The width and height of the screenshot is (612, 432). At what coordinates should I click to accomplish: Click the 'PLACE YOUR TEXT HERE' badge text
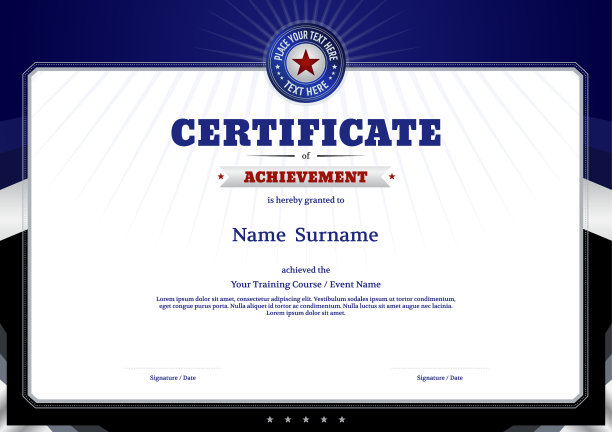[x=305, y=43]
